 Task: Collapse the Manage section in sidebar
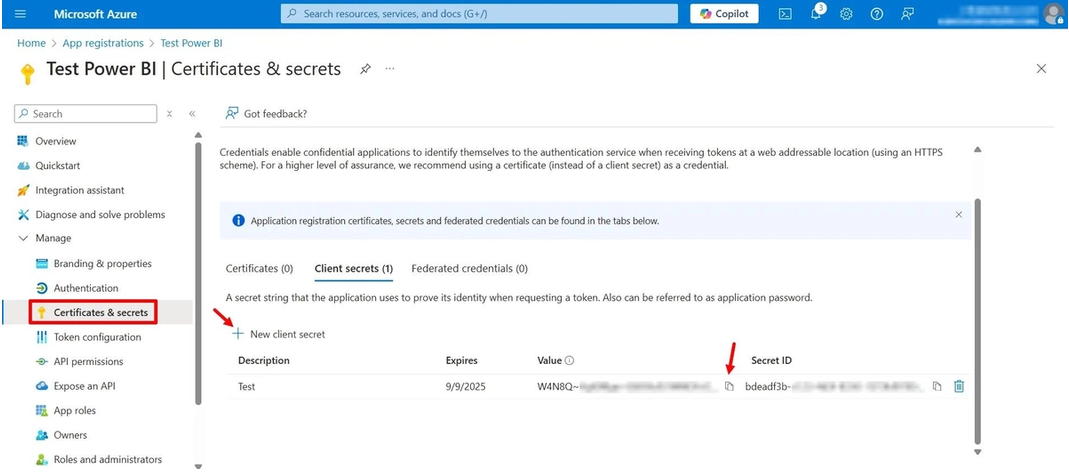click(x=23, y=239)
